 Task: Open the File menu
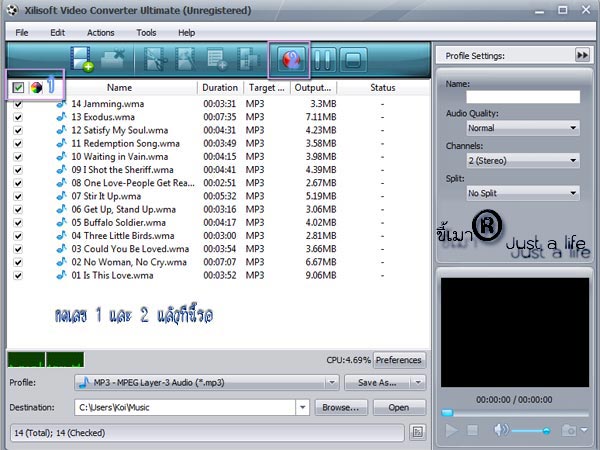point(22,33)
